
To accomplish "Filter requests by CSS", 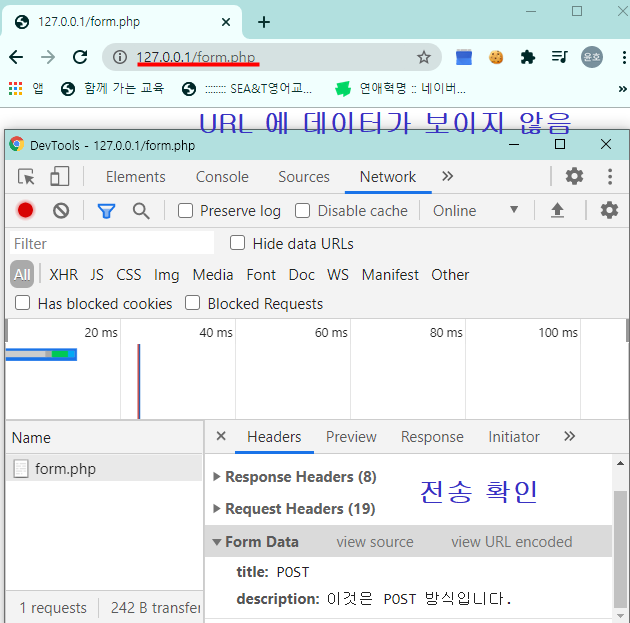I will [x=129, y=275].
